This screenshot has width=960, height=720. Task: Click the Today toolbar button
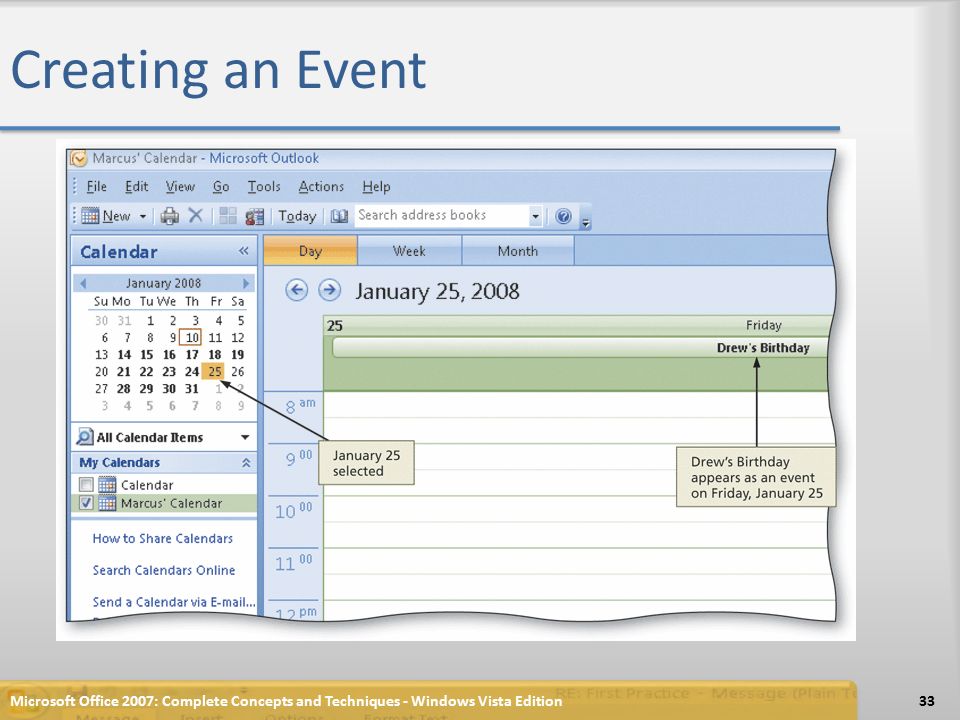(x=297, y=216)
